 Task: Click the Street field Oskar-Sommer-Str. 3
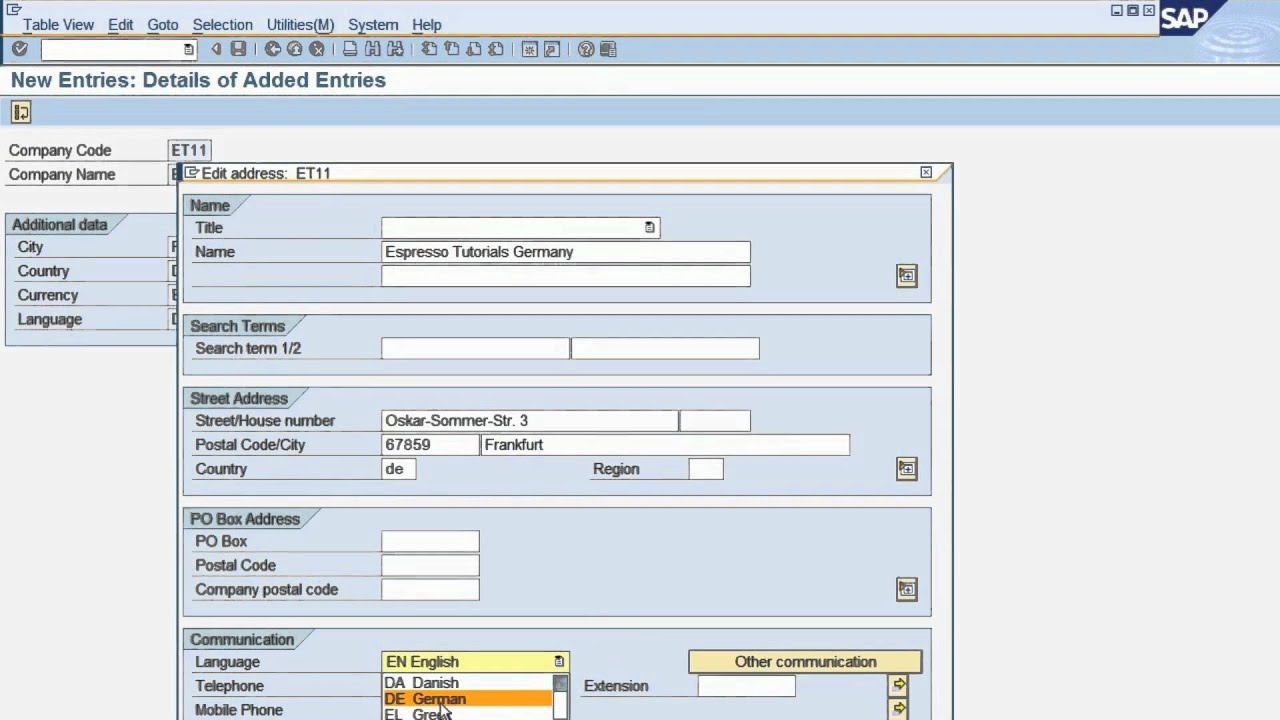[529, 421]
